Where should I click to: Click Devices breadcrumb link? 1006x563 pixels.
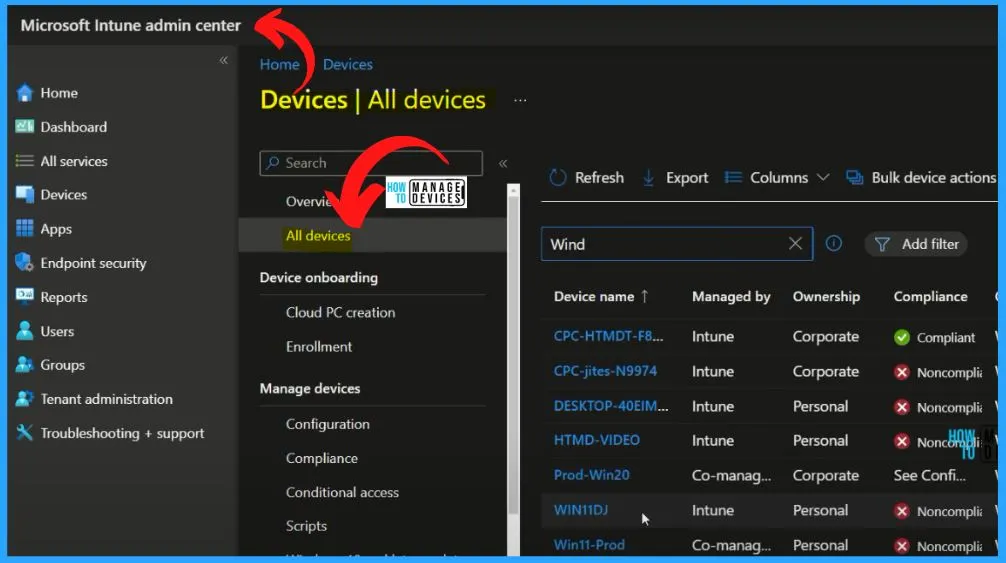[x=348, y=64]
